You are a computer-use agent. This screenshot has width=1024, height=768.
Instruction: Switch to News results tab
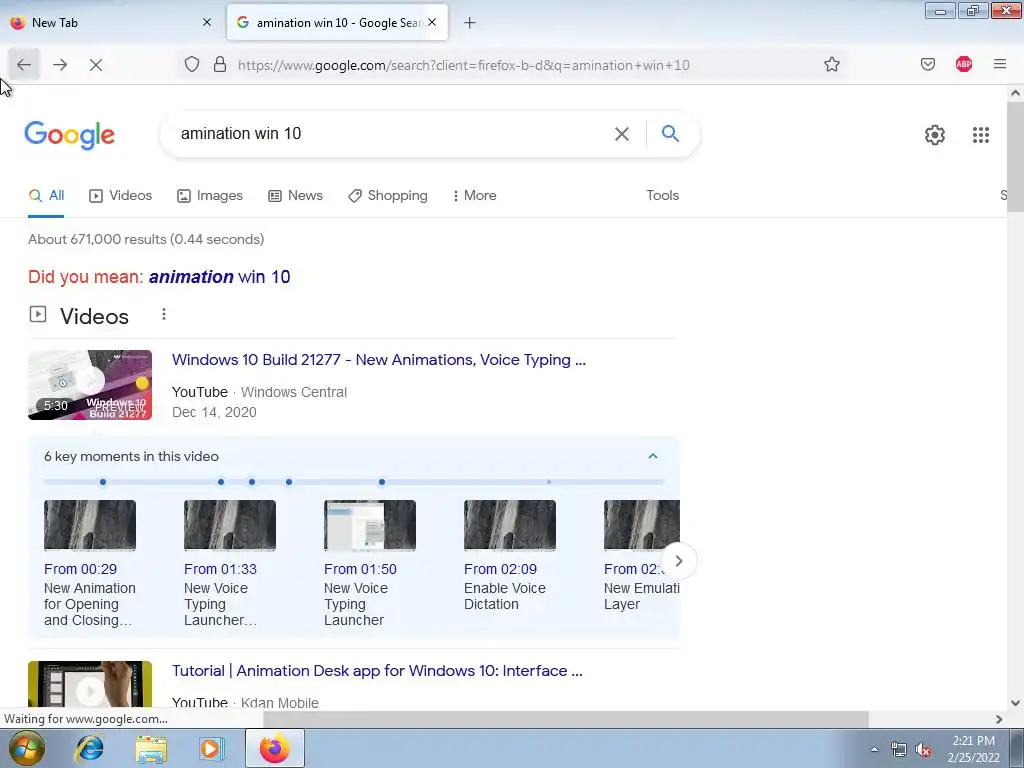(296, 195)
